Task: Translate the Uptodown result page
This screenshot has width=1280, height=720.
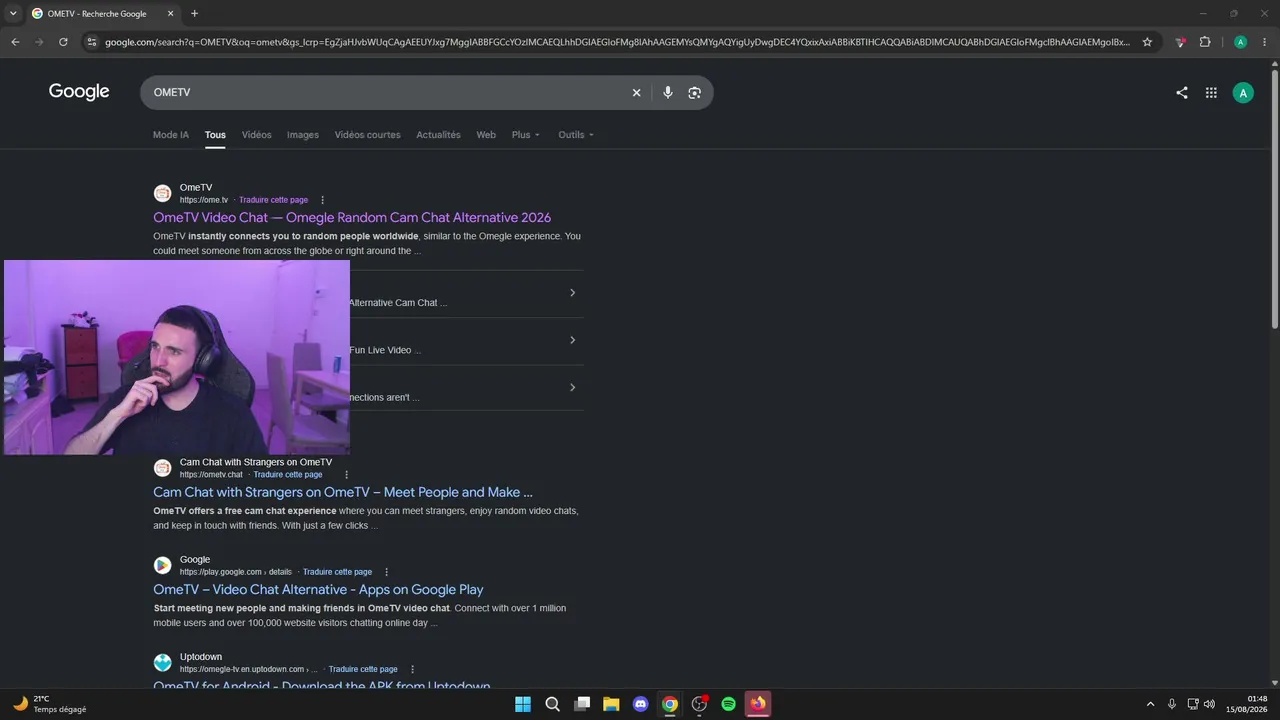Action: (x=363, y=670)
